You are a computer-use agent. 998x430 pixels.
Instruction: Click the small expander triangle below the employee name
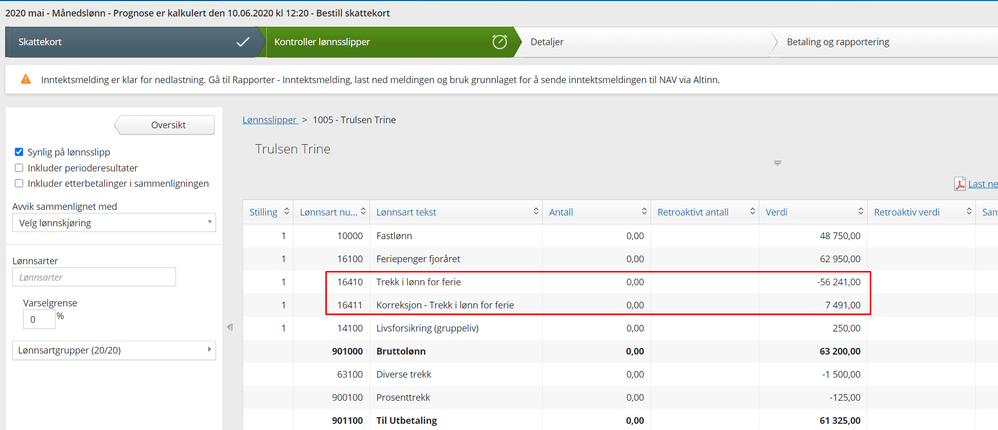[x=777, y=163]
